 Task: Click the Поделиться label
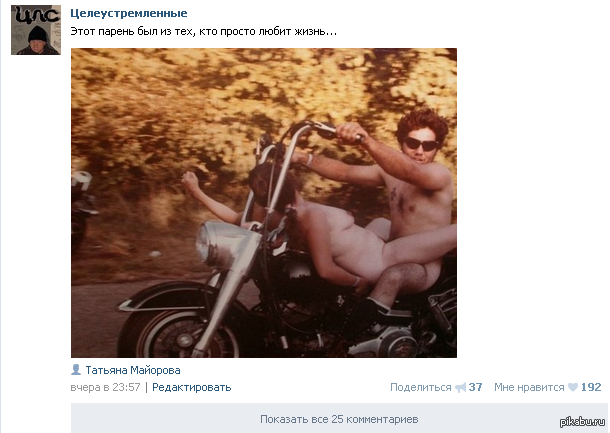coord(421,387)
